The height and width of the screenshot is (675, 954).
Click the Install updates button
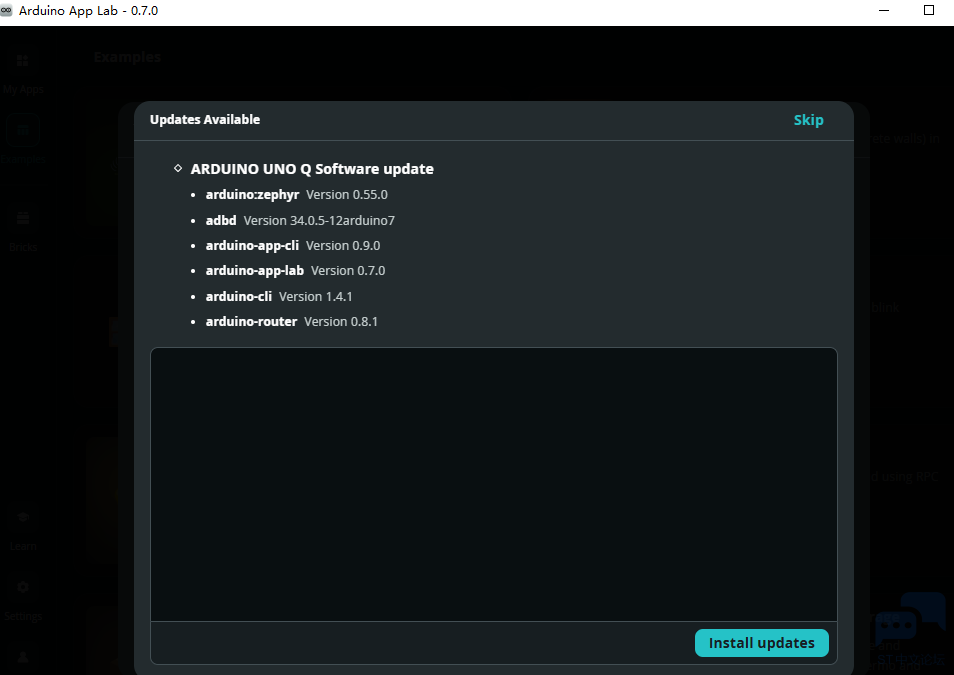coord(761,643)
